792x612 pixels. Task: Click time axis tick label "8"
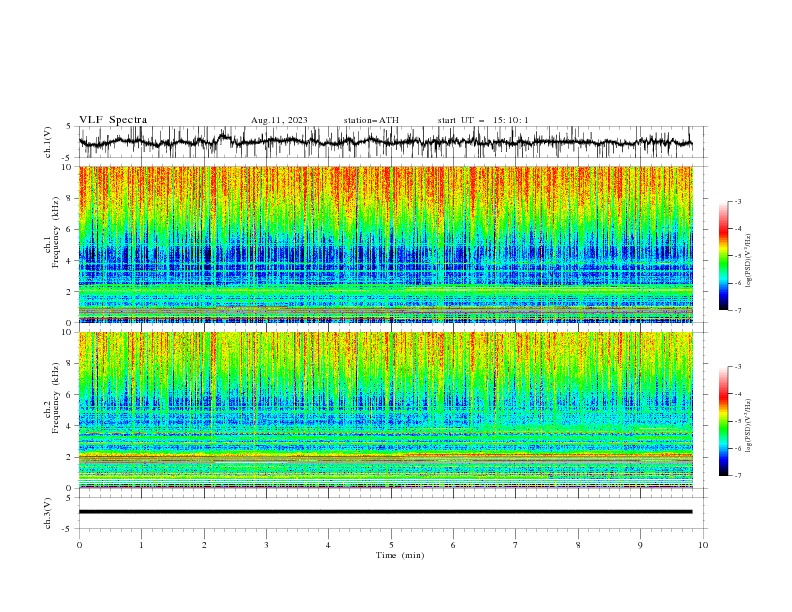pos(578,545)
